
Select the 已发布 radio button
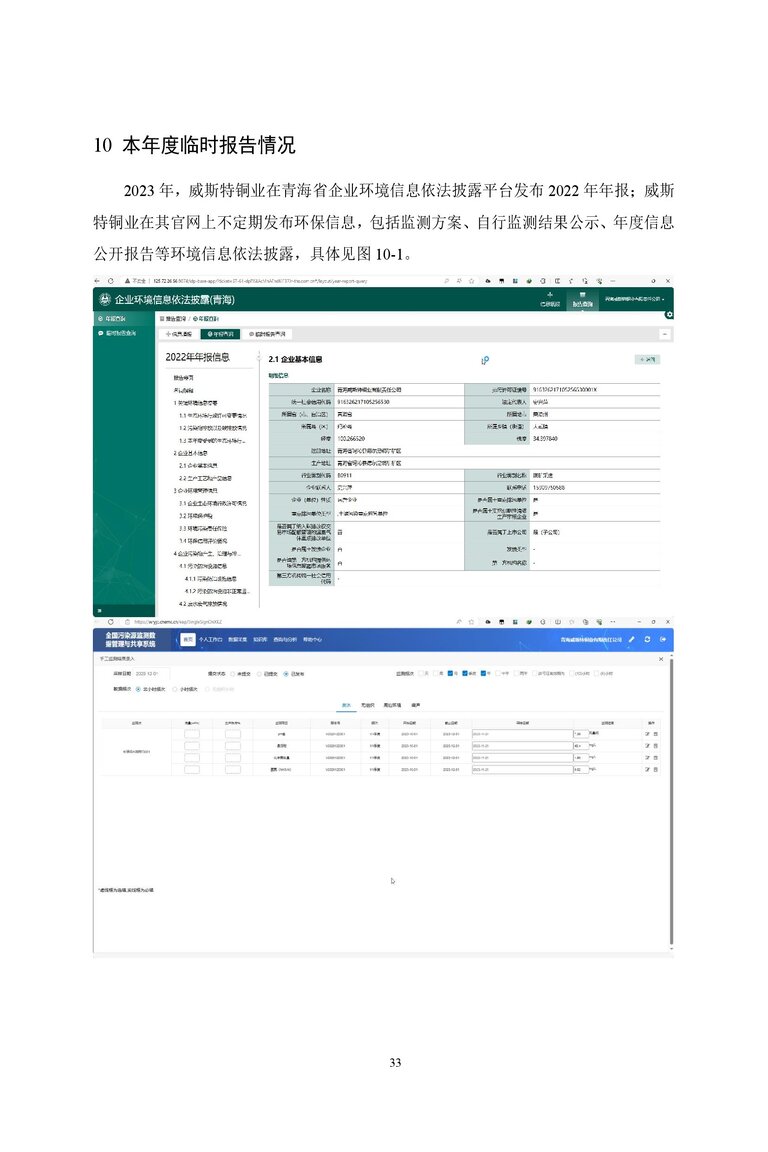tap(286, 674)
